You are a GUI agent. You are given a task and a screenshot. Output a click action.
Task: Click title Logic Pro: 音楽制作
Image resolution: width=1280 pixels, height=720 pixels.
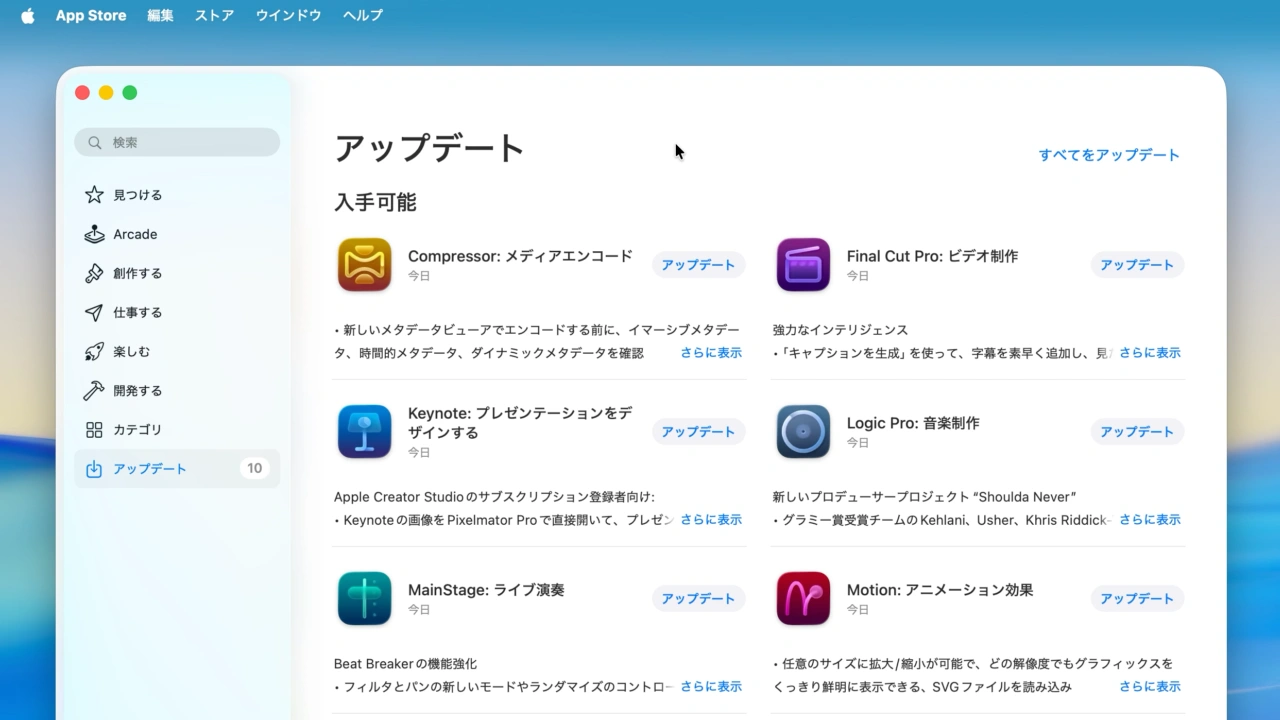913,423
